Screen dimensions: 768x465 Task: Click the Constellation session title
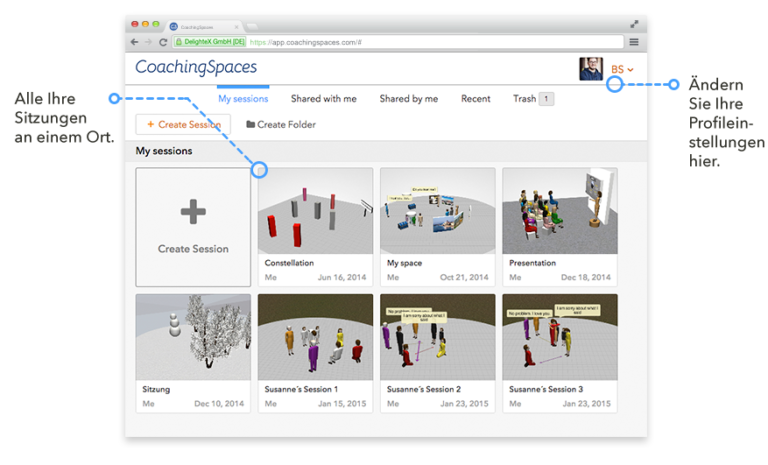tap(289, 263)
